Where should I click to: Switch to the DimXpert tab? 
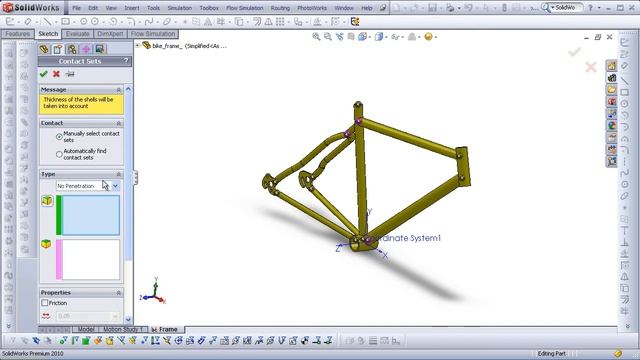coord(110,34)
